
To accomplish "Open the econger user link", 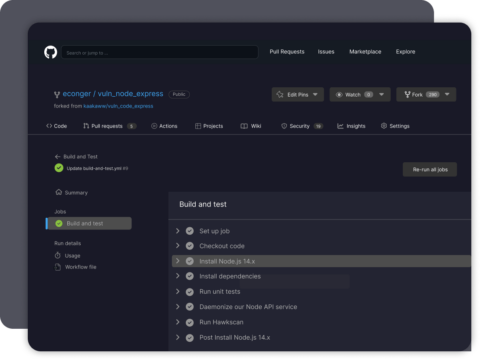I will pos(77,94).
